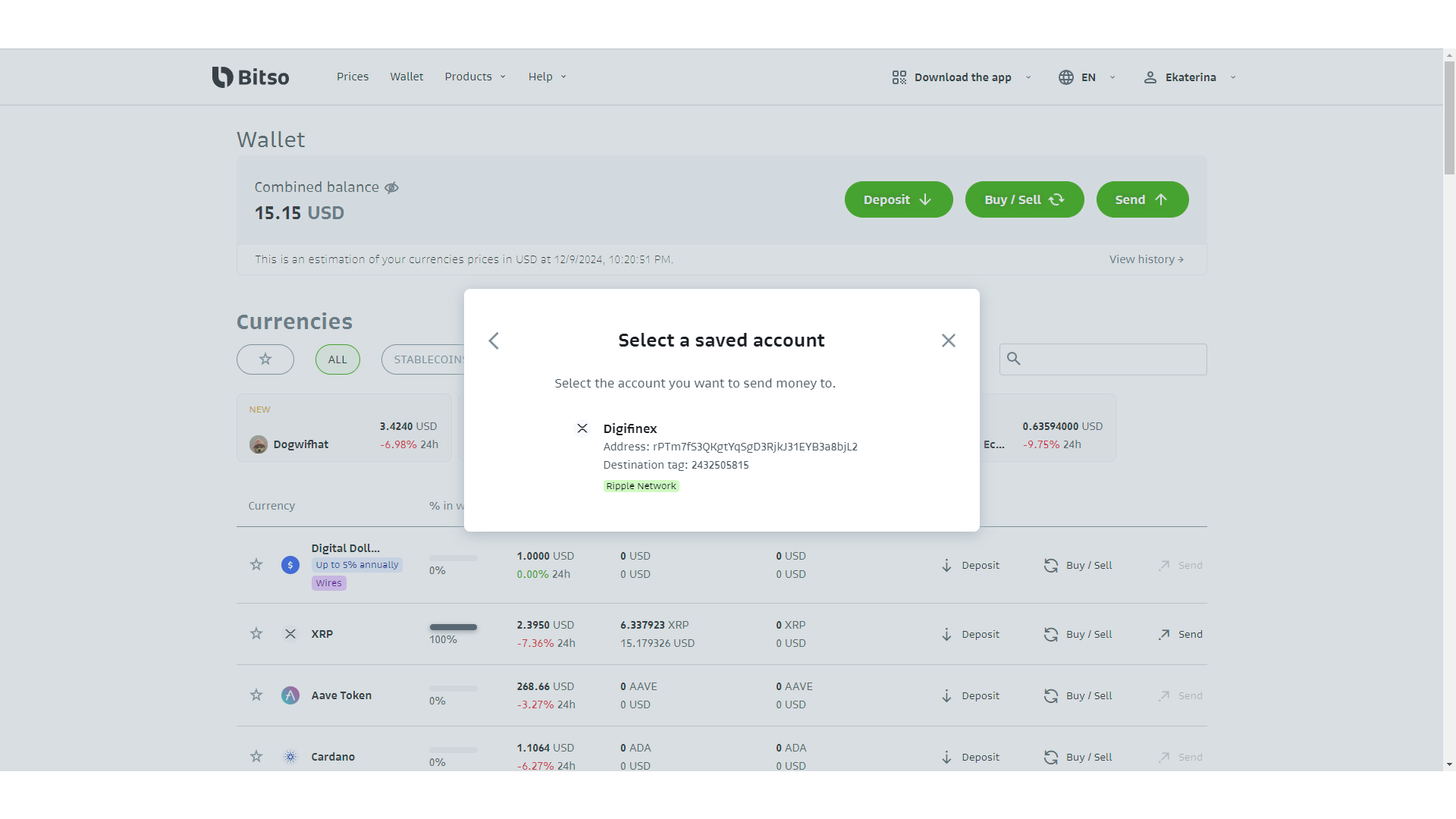Open View history link
1456x819 pixels.
pyautogui.click(x=1147, y=259)
